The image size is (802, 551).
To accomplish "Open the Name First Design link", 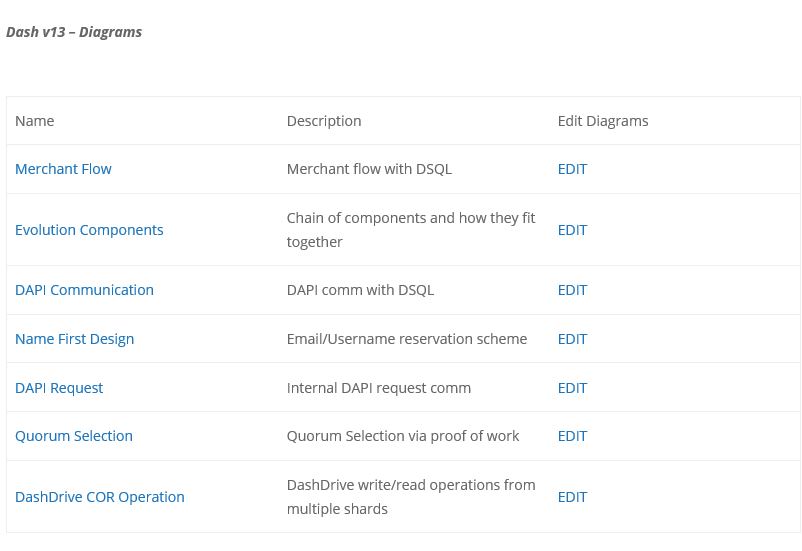I will point(74,339).
